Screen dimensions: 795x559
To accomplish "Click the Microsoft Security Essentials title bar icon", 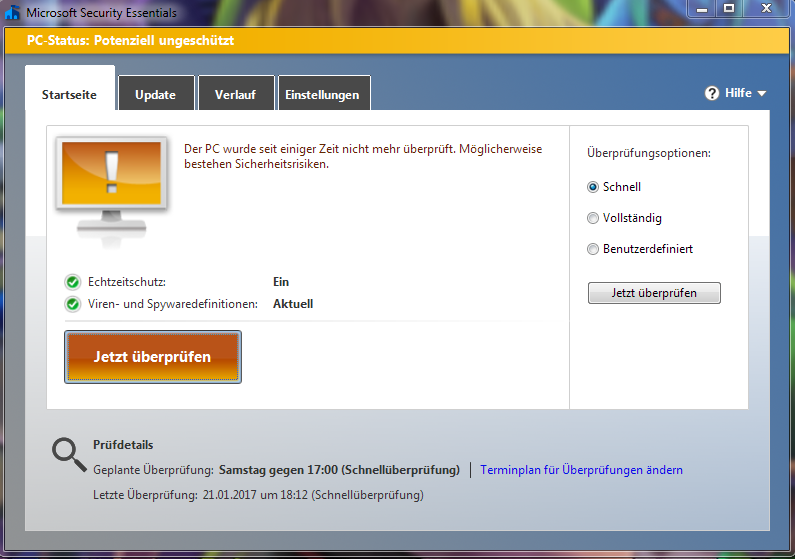I will point(12,12).
